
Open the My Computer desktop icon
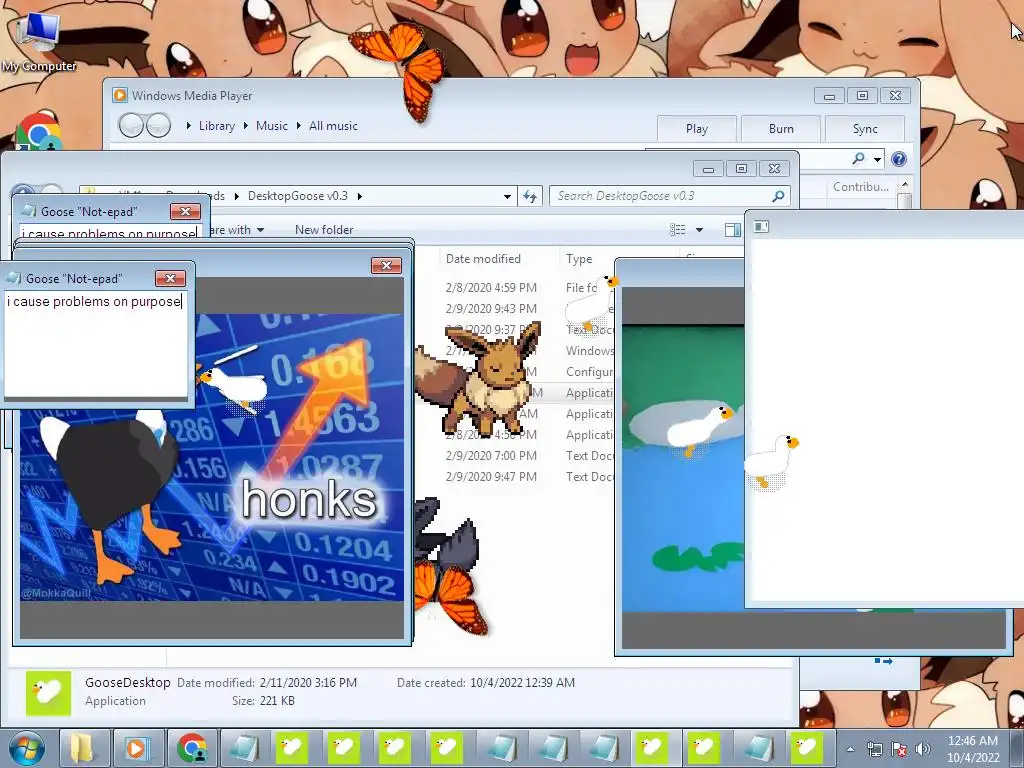pyautogui.click(x=38, y=40)
